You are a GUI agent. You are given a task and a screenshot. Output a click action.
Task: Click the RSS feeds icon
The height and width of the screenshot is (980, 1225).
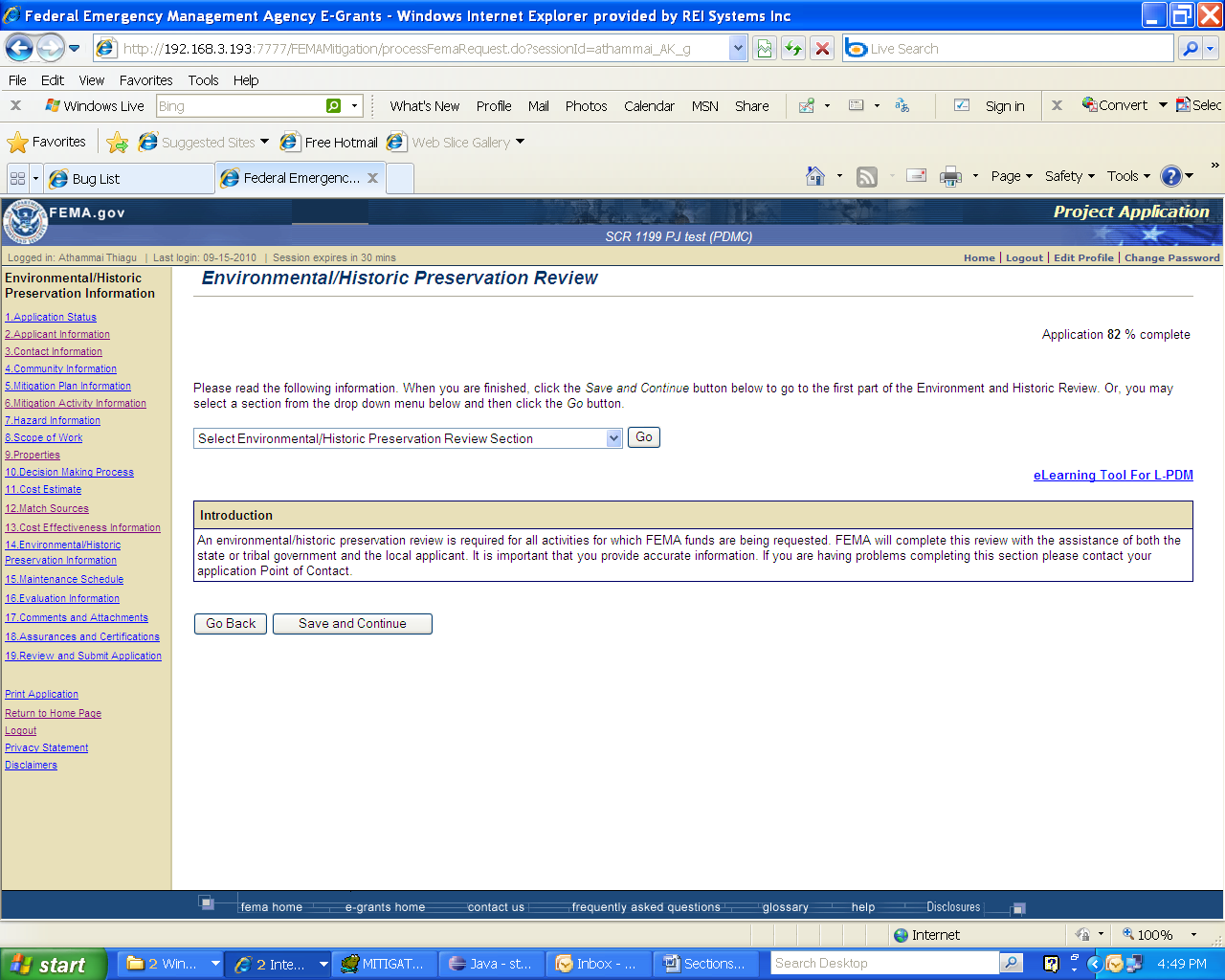point(867,176)
